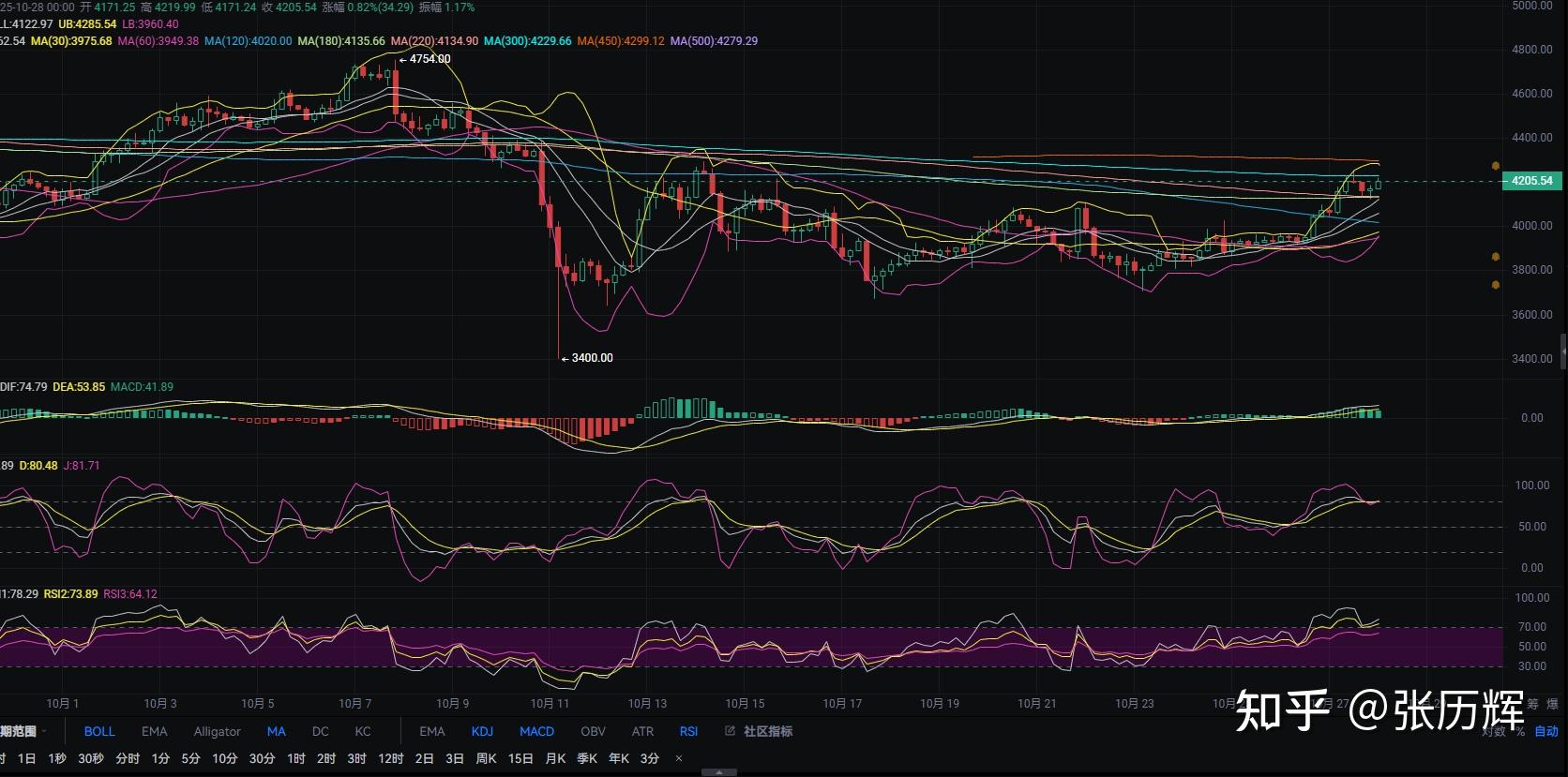
Task: Enable the OBV indicator
Action: click(x=593, y=731)
